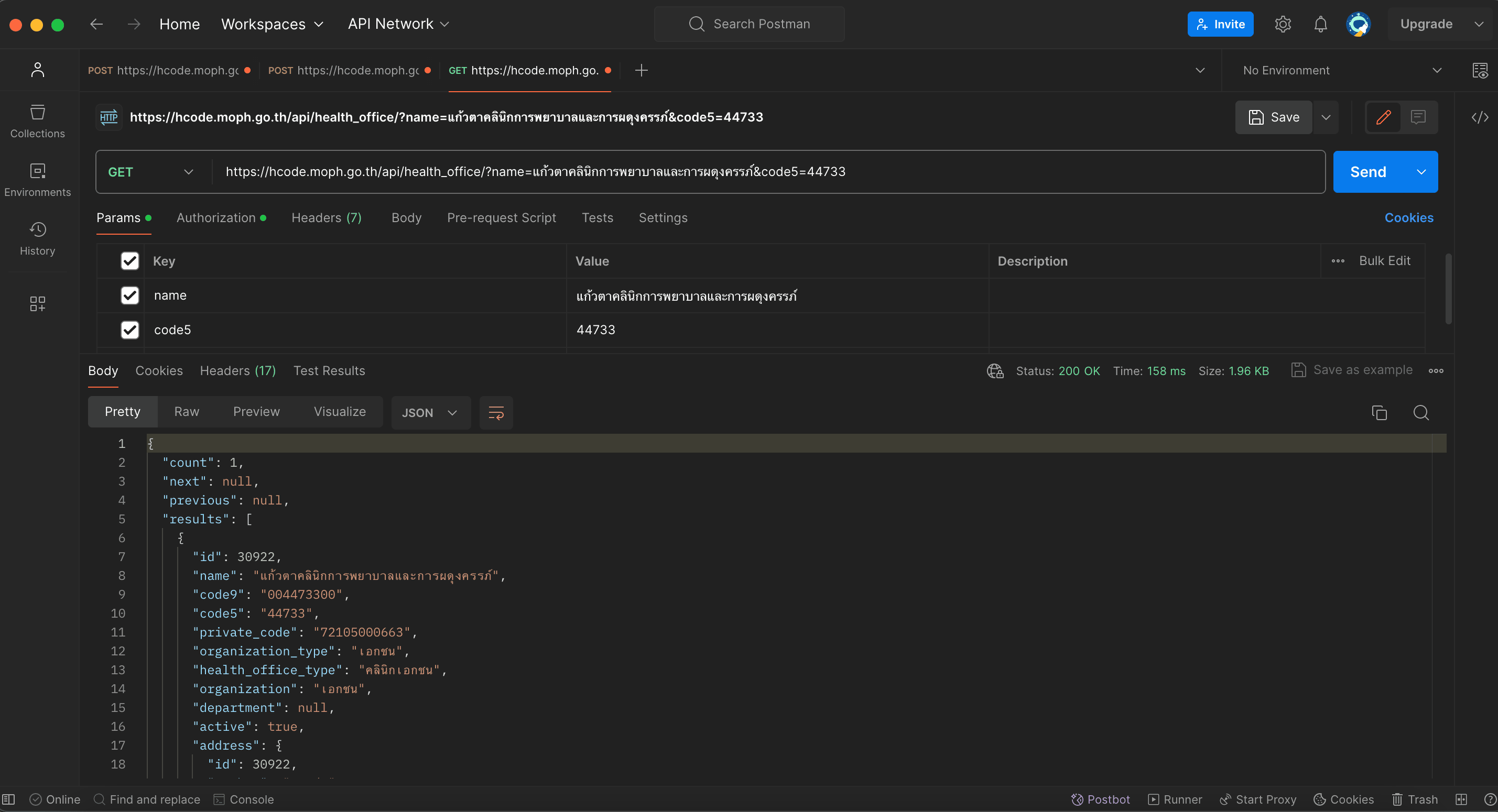Toggle line wrap icon in response
Image resolution: width=1498 pixels, height=812 pixels.
pyautogui.click(x=496, y=413)
